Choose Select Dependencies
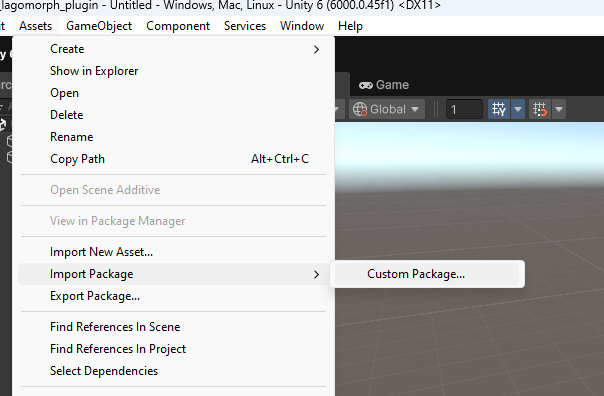Screen dimensions: 604x396 (x=173, y=371)
